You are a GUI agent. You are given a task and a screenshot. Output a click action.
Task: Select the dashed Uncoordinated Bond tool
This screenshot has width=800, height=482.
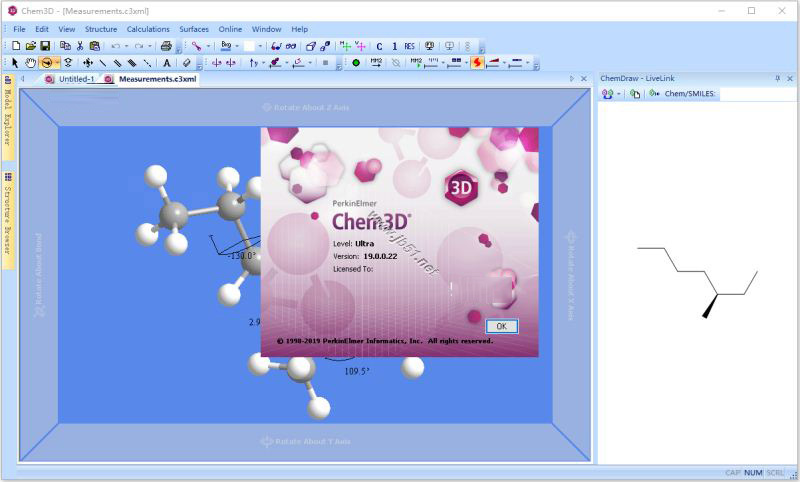tap(147, 63)
